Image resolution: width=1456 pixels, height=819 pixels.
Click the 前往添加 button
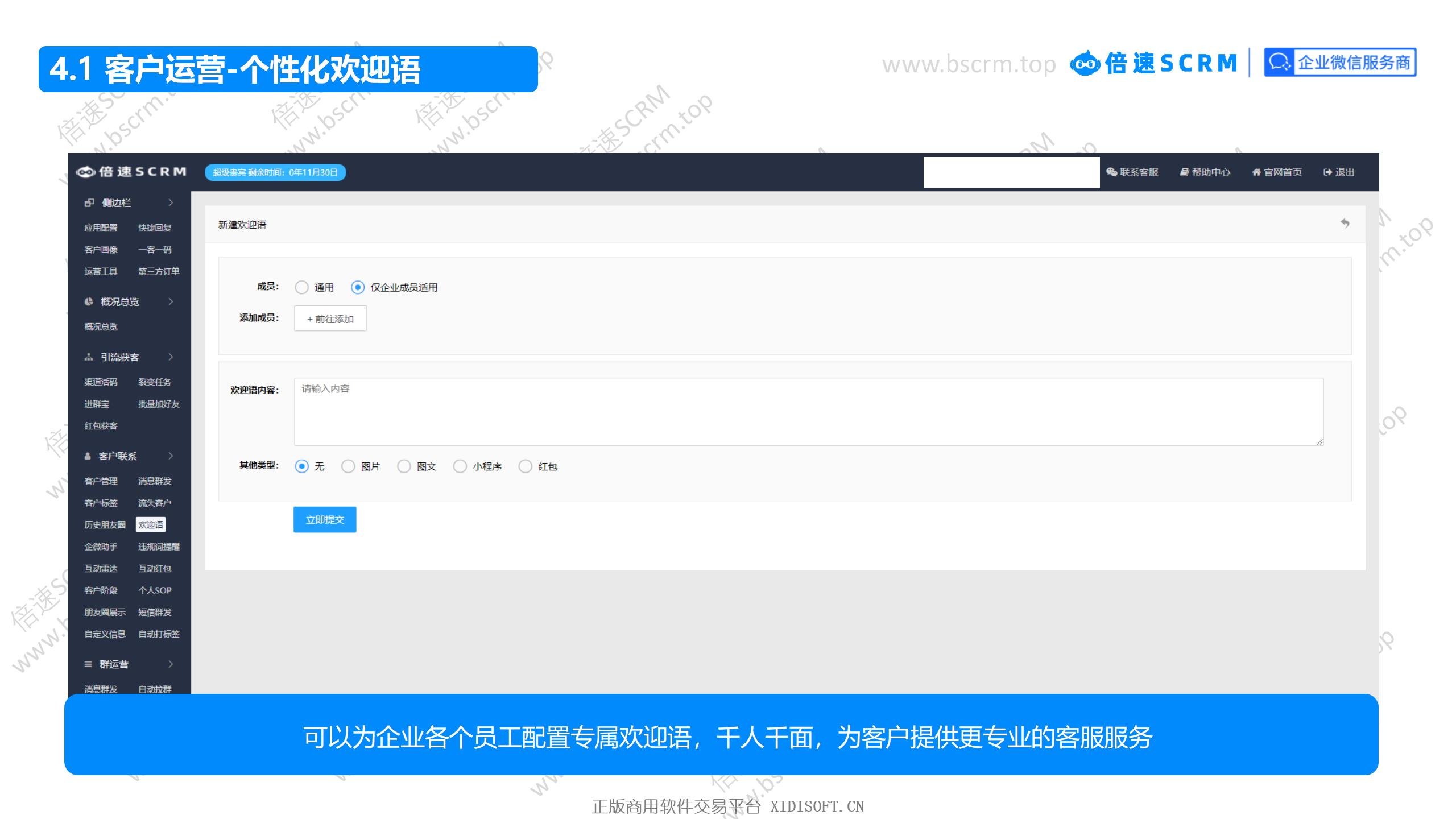click(x=330, y=318)
